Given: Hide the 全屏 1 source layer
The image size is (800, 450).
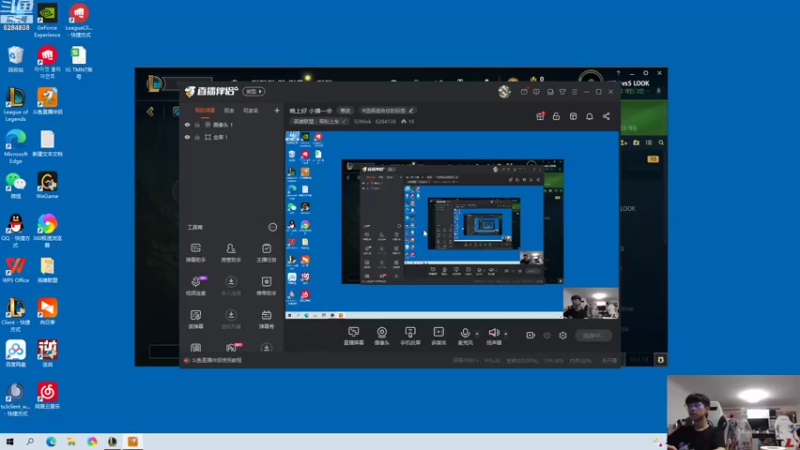Looking at the screenshot, I should [x=187, y=137].
